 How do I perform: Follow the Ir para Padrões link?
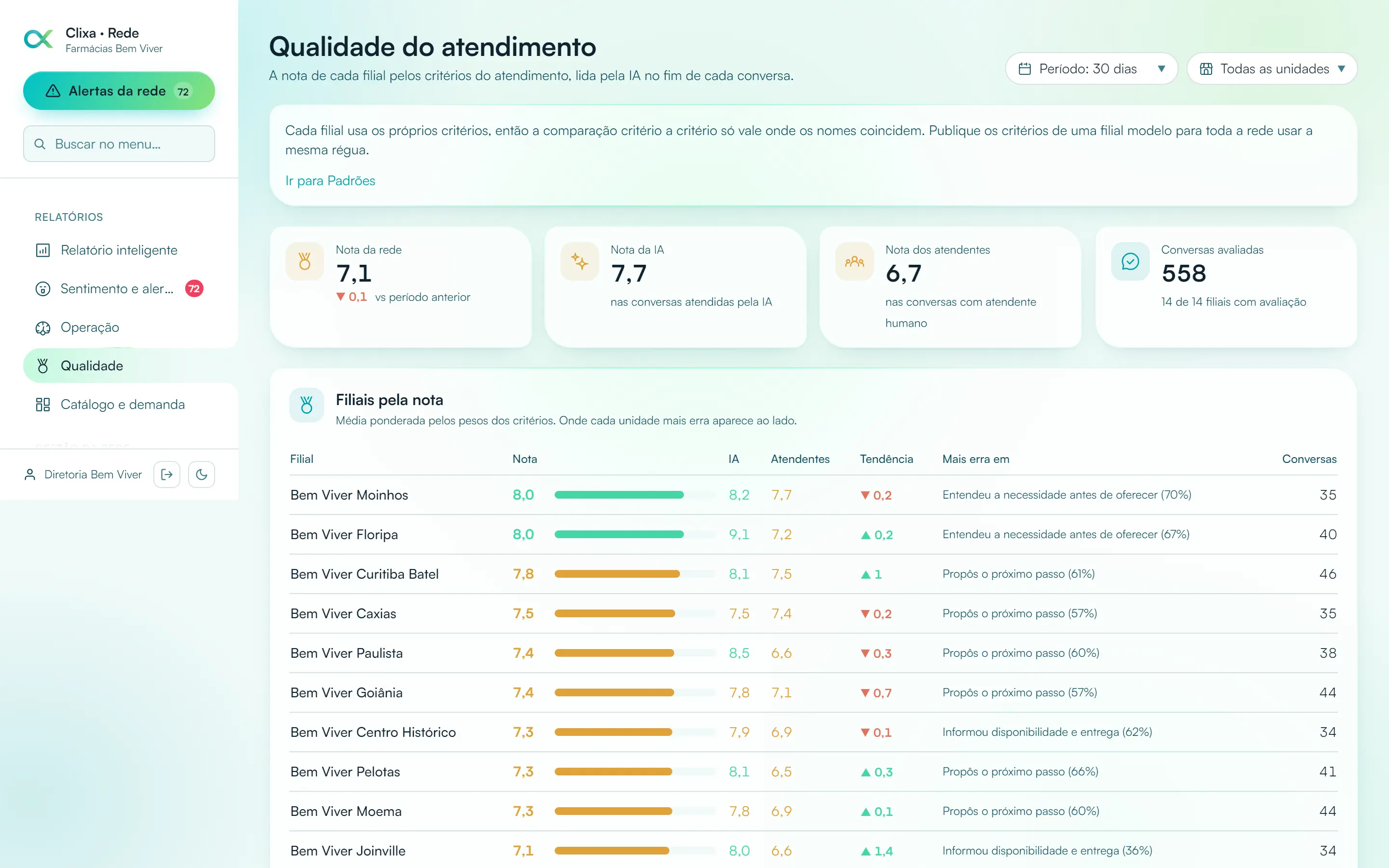pos(330,181)
